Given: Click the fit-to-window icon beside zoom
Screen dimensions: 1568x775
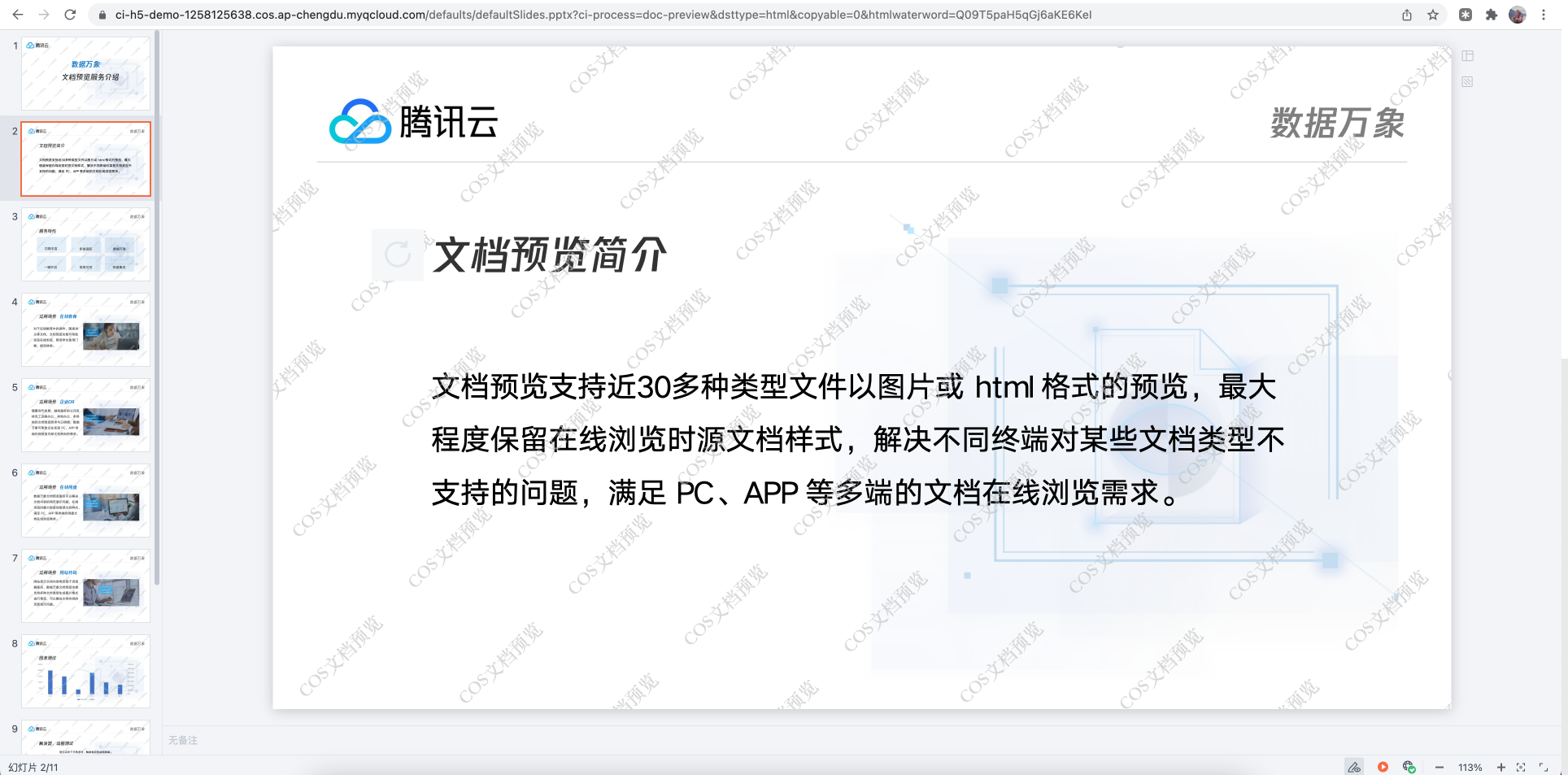Looking at the screenshot, I should coord(1521,767).
